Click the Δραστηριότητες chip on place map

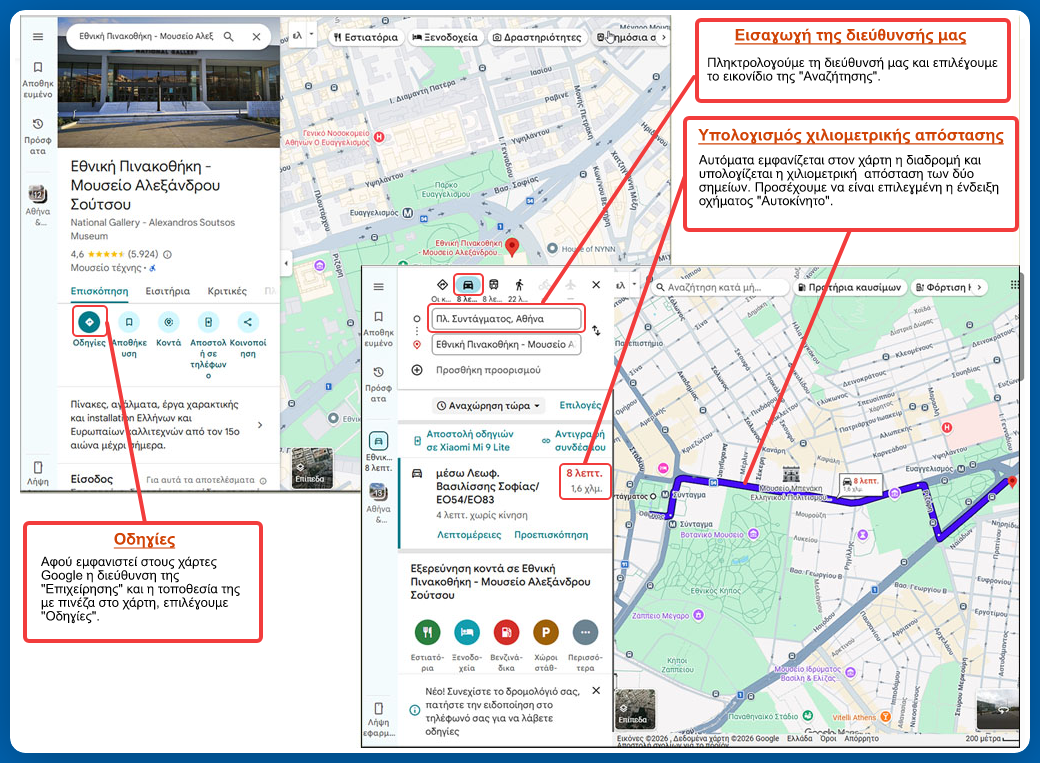click(x=537, y=37)
